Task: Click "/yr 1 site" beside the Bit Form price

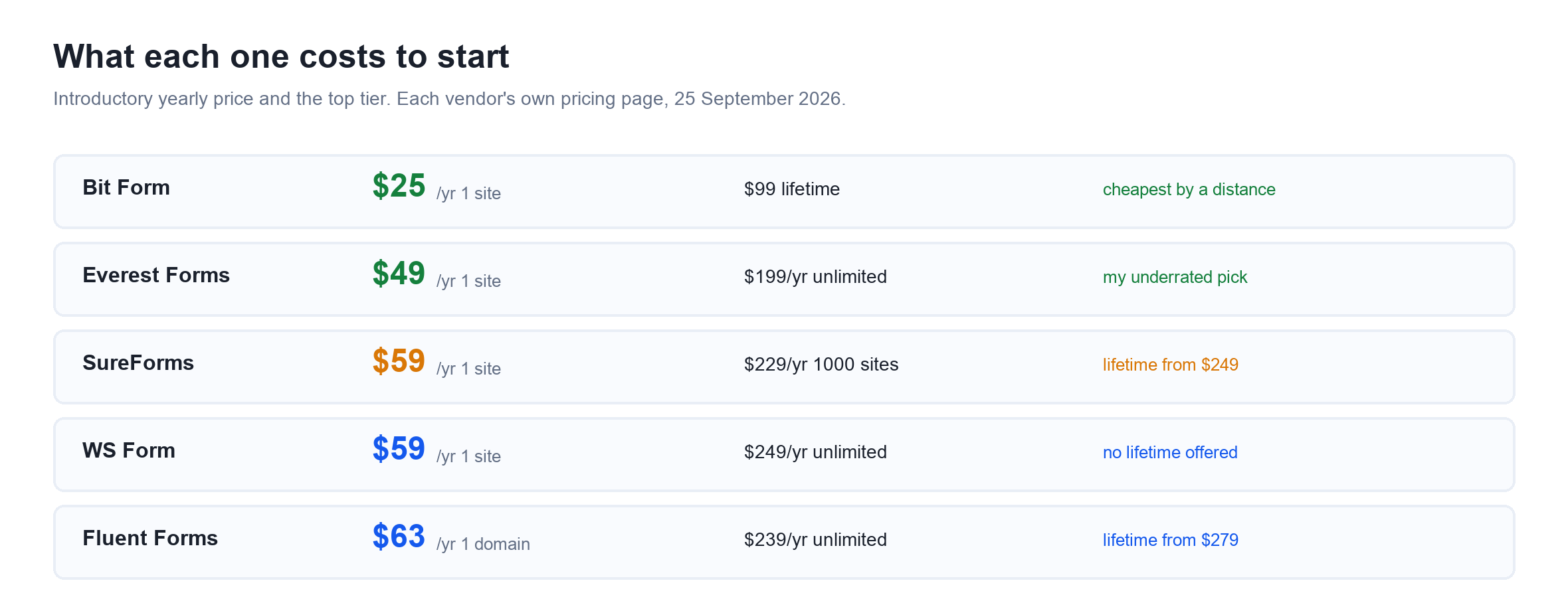Action: pos(468,193)
